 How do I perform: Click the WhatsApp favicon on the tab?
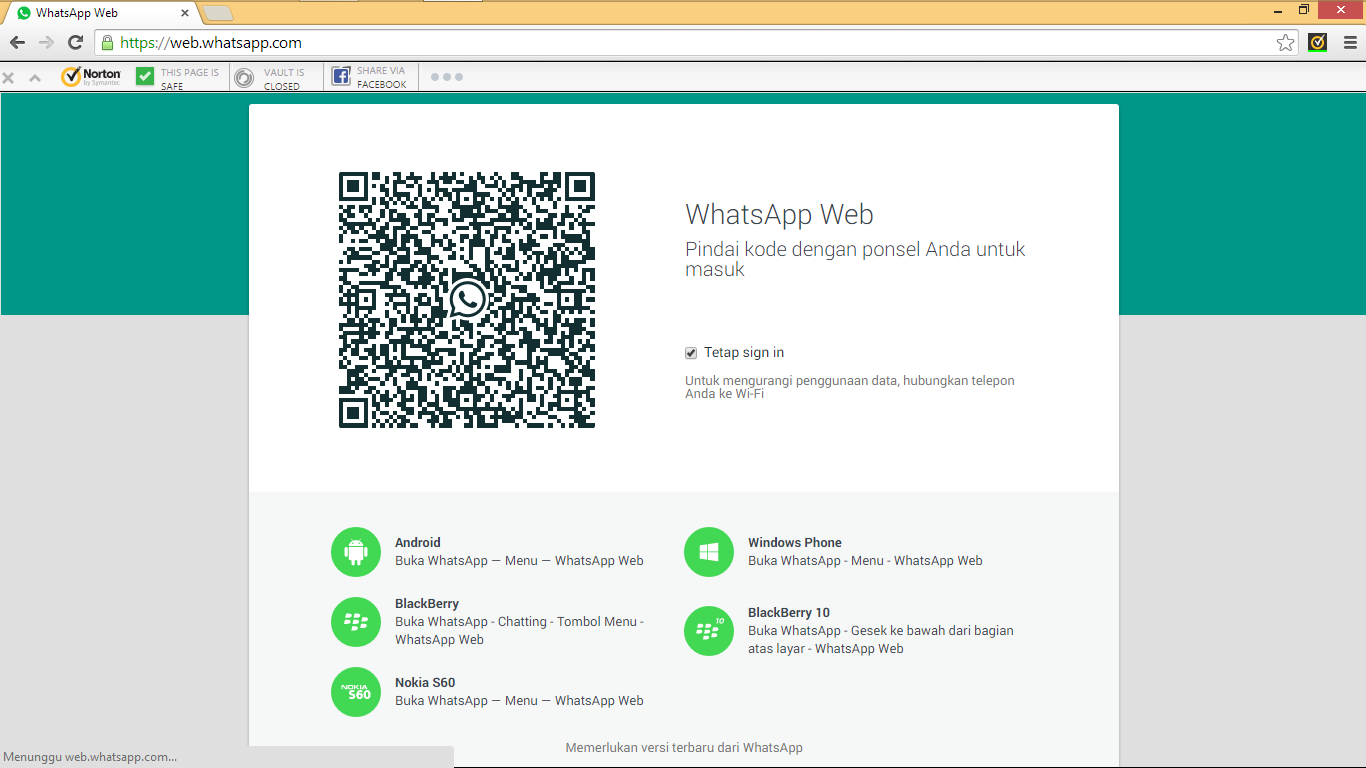(x=24, y=14)
